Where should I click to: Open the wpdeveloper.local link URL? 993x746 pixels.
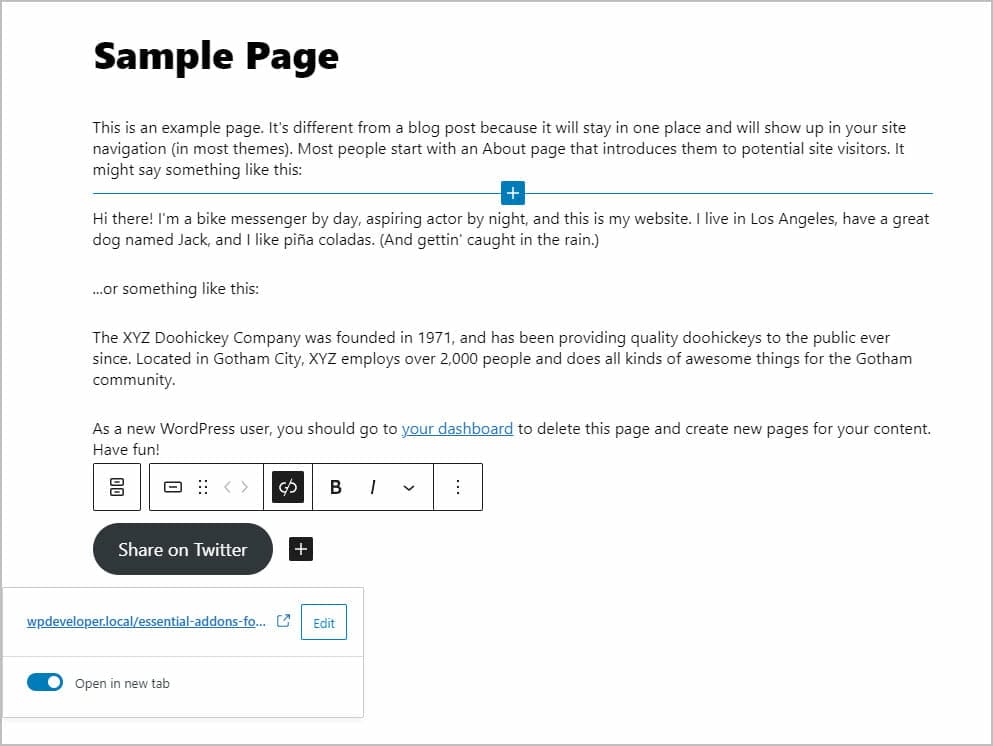pos(146,621)
